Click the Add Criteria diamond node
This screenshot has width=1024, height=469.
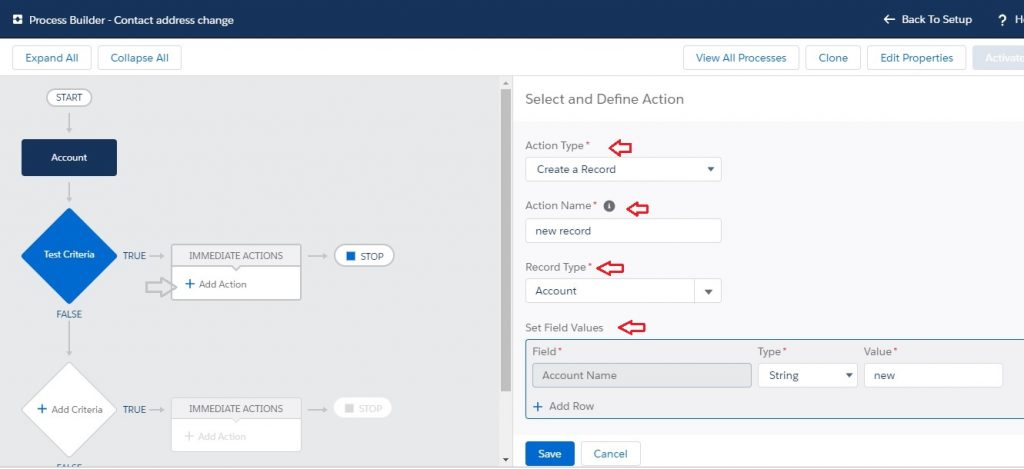[x=69, y=409]
